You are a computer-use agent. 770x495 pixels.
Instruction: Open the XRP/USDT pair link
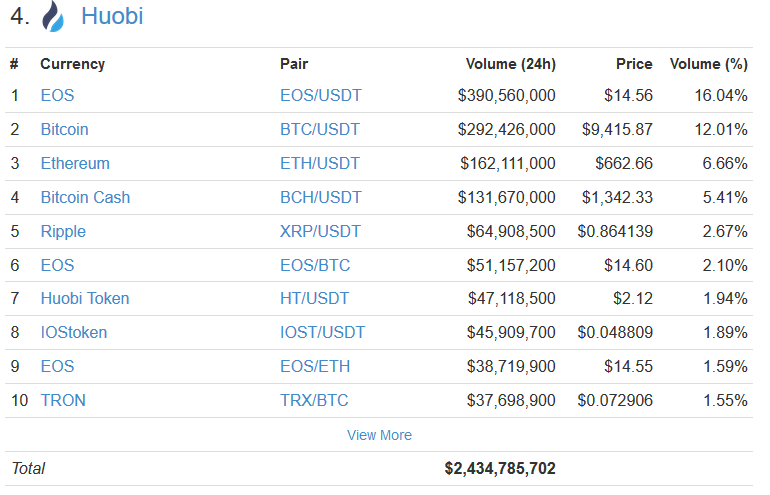(320, 231)
